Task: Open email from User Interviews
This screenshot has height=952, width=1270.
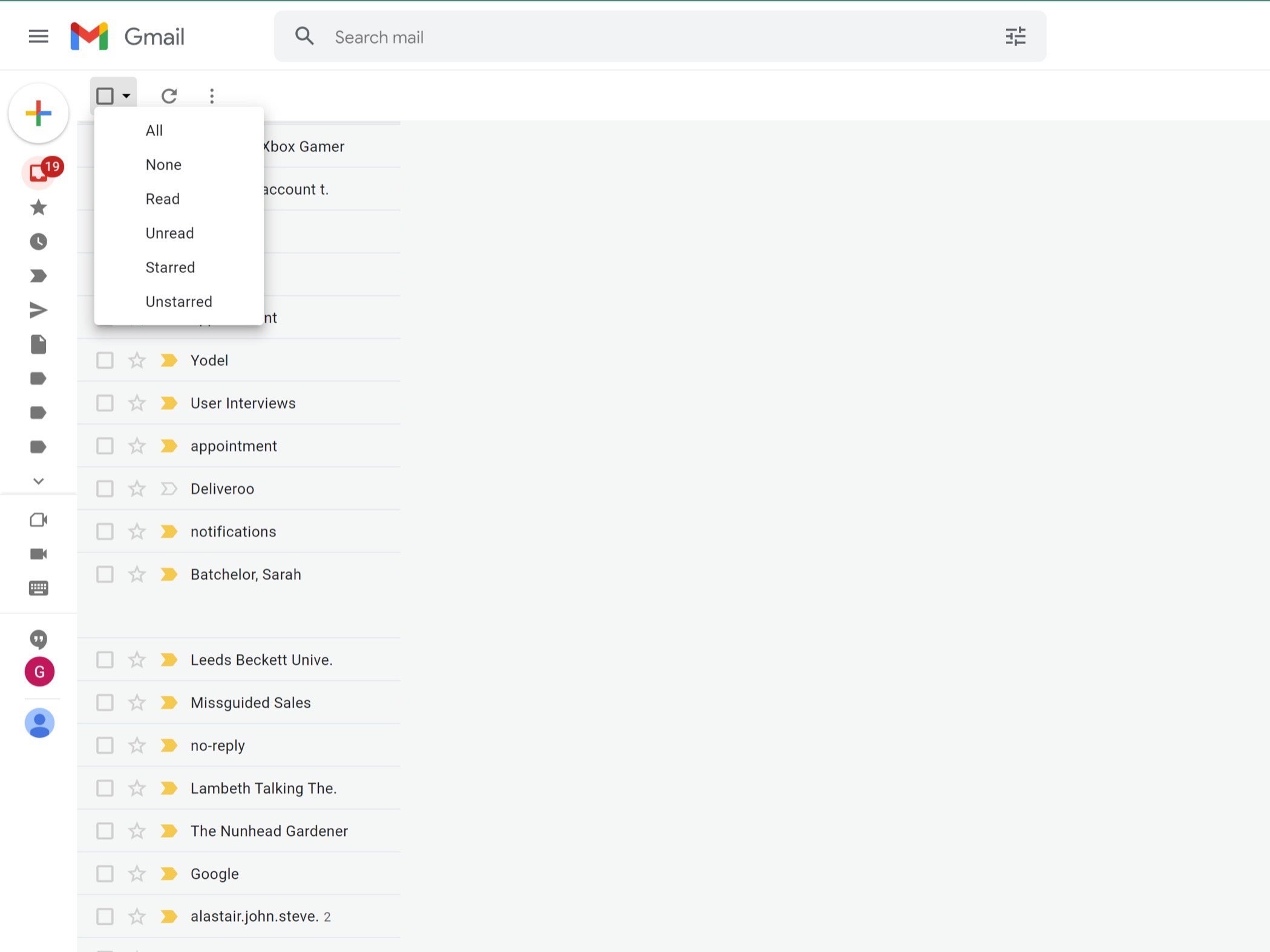Action: 239,403
